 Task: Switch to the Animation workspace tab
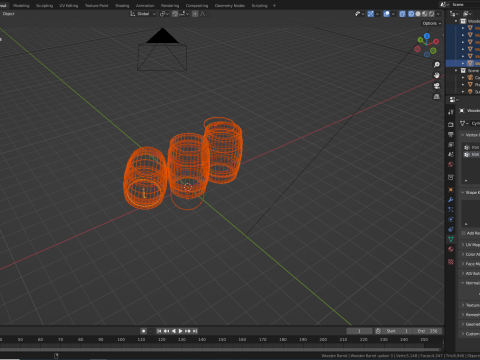point(145,5)
